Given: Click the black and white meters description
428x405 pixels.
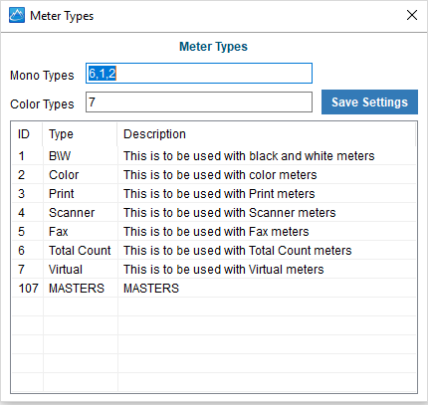Looking at the screenshot, I should coord(249,156).
